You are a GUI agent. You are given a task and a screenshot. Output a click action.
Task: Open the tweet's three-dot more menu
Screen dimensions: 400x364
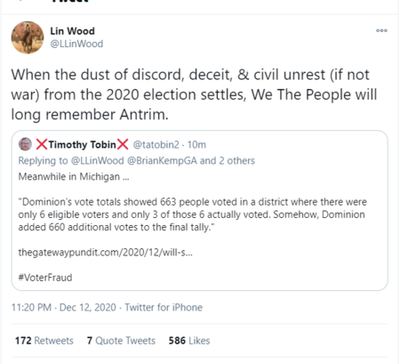click(382, 31)
